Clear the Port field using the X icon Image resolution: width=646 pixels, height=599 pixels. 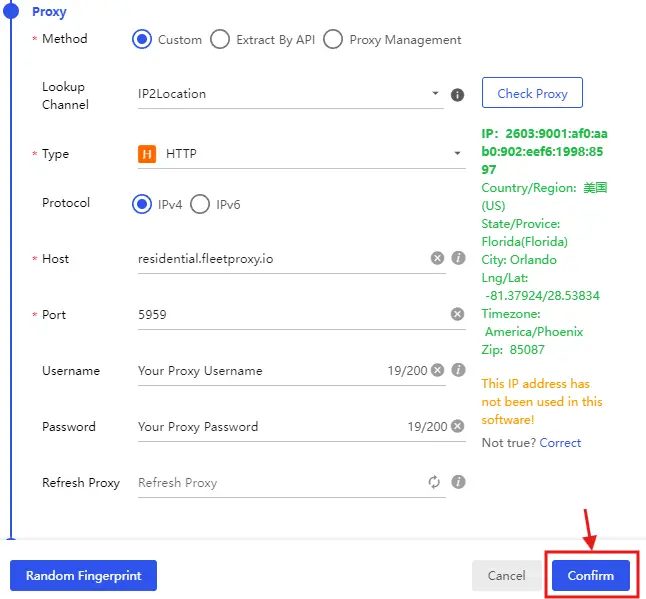tap(457, 314)
